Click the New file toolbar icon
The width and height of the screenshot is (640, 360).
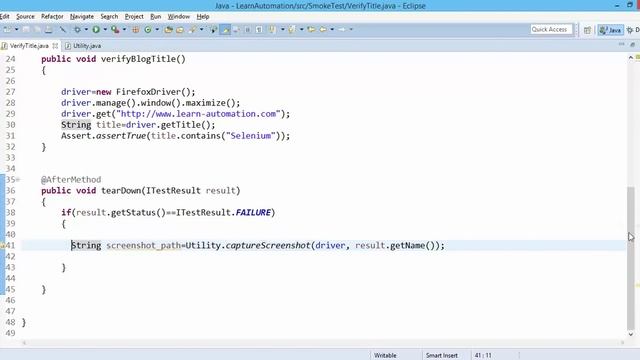tap(7, 29)
